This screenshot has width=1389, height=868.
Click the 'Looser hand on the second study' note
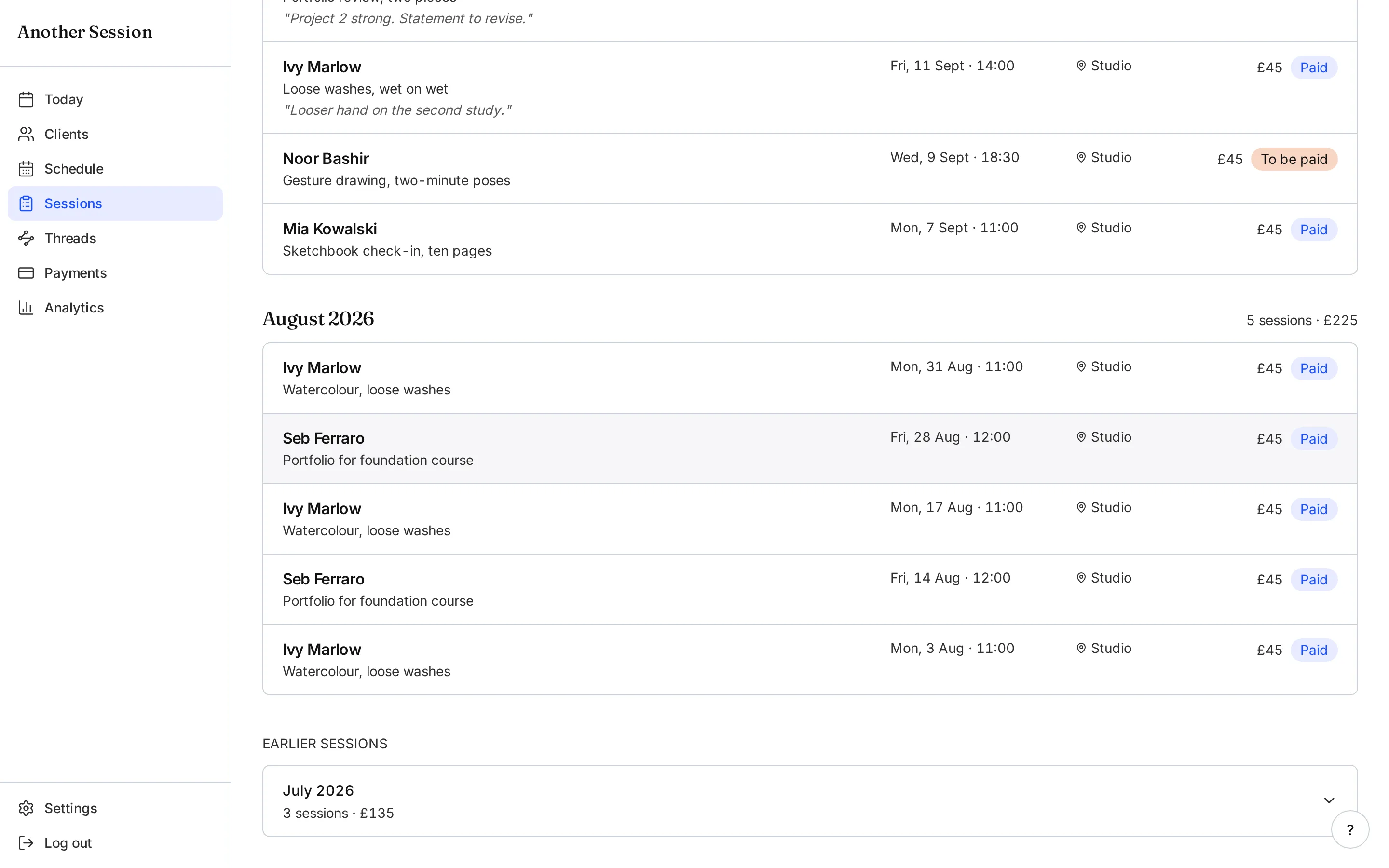tap(396, 110)
